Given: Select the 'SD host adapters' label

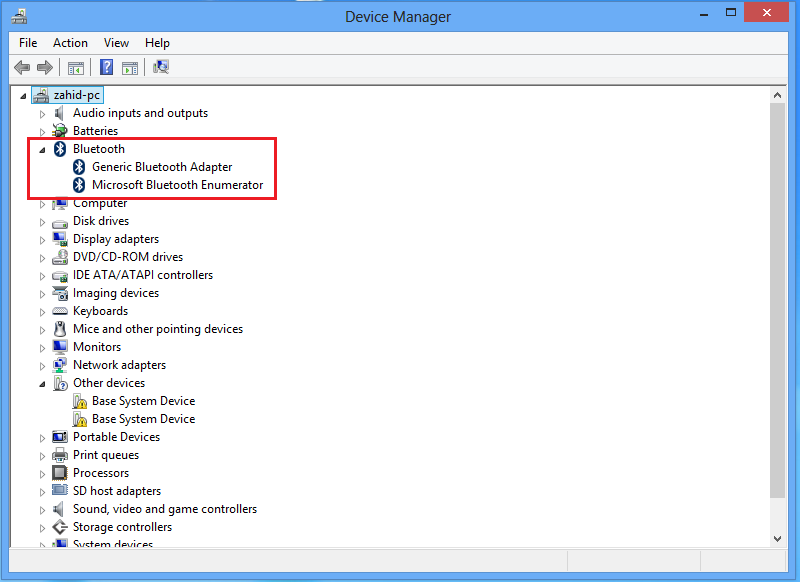Looking at the screenshot, I should click(117, 491).
